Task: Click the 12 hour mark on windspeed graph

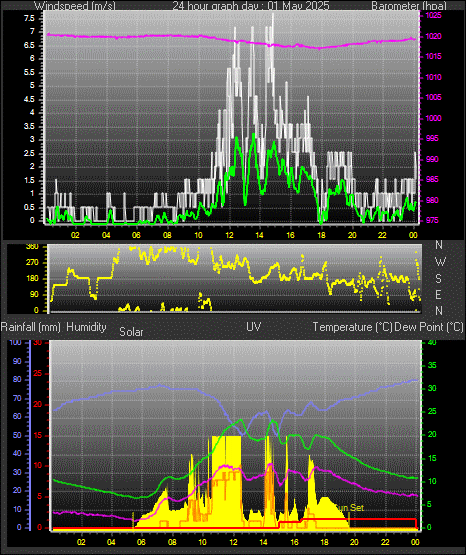Action: coord(229,235)
